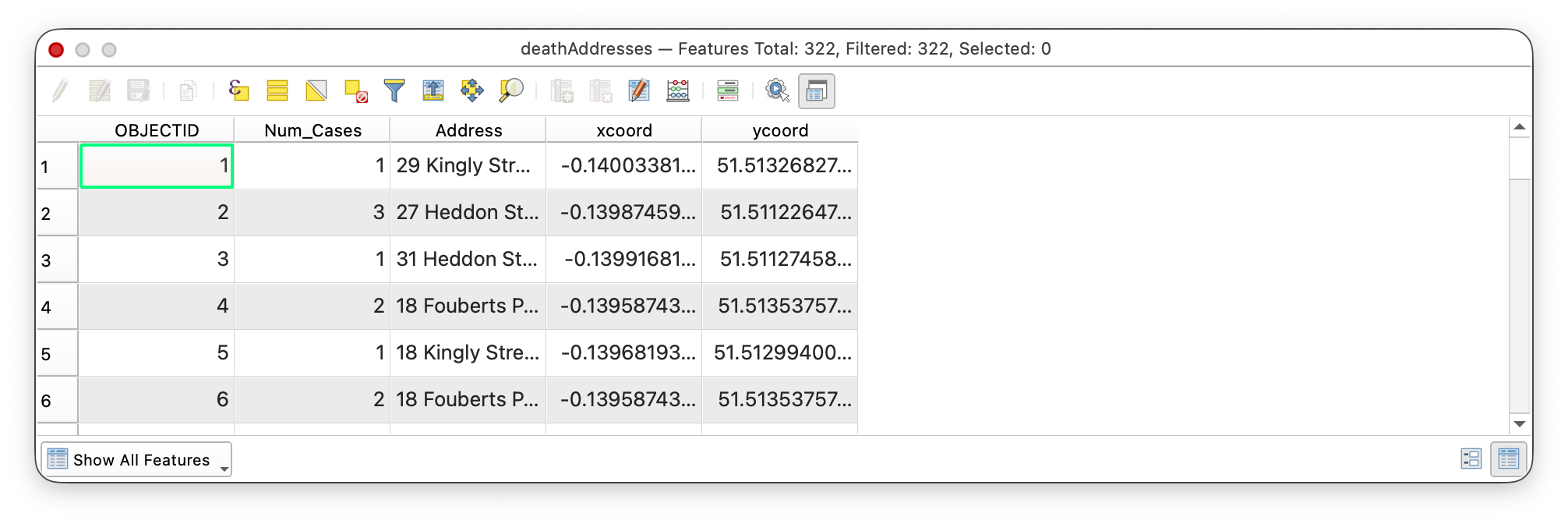1568x524 pixels.
Task: Open Select by Expression tool
Action: pos(238,91)
